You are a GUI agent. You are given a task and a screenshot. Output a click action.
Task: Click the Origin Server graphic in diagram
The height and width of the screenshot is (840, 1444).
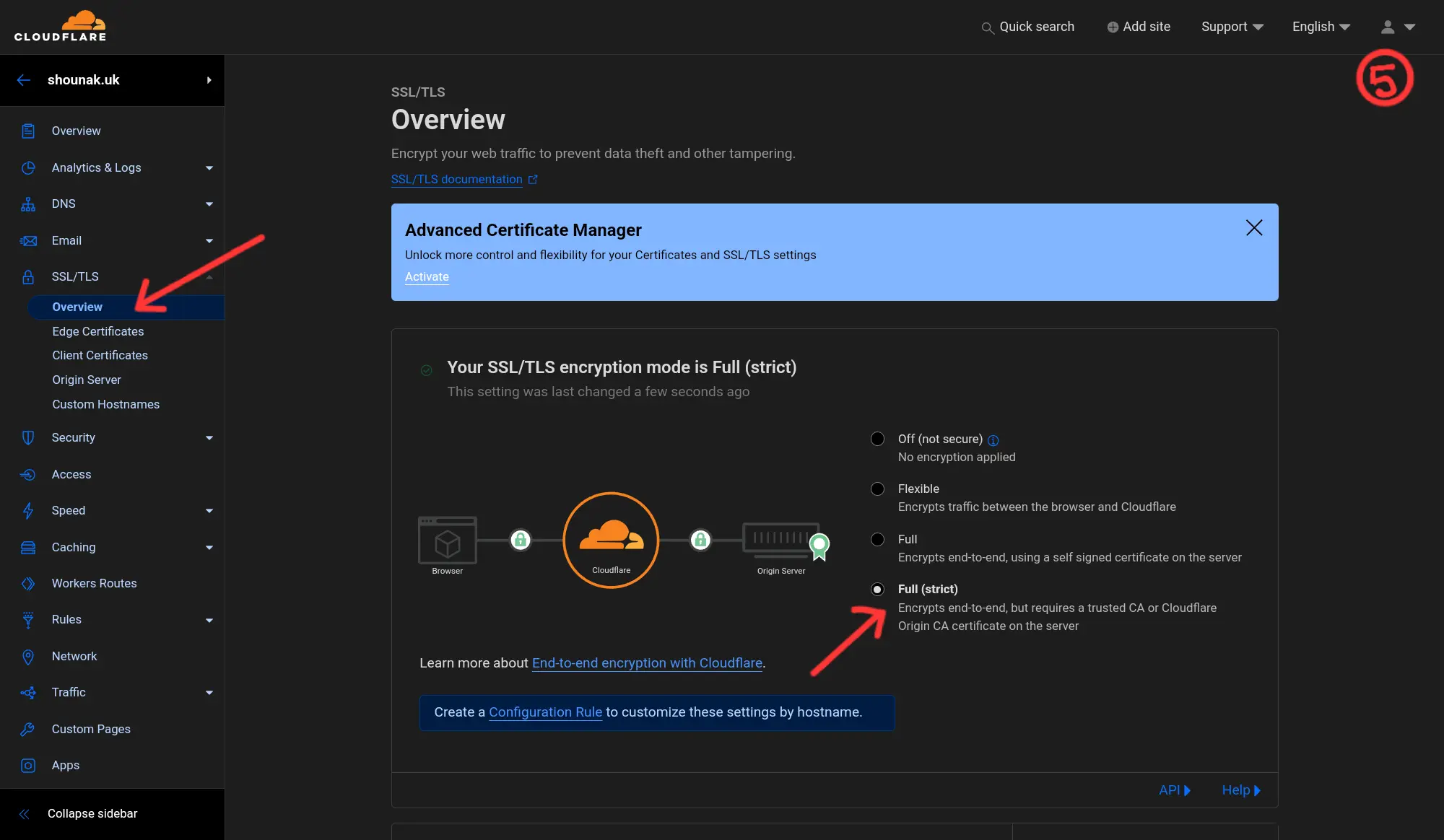pos(786,540)
